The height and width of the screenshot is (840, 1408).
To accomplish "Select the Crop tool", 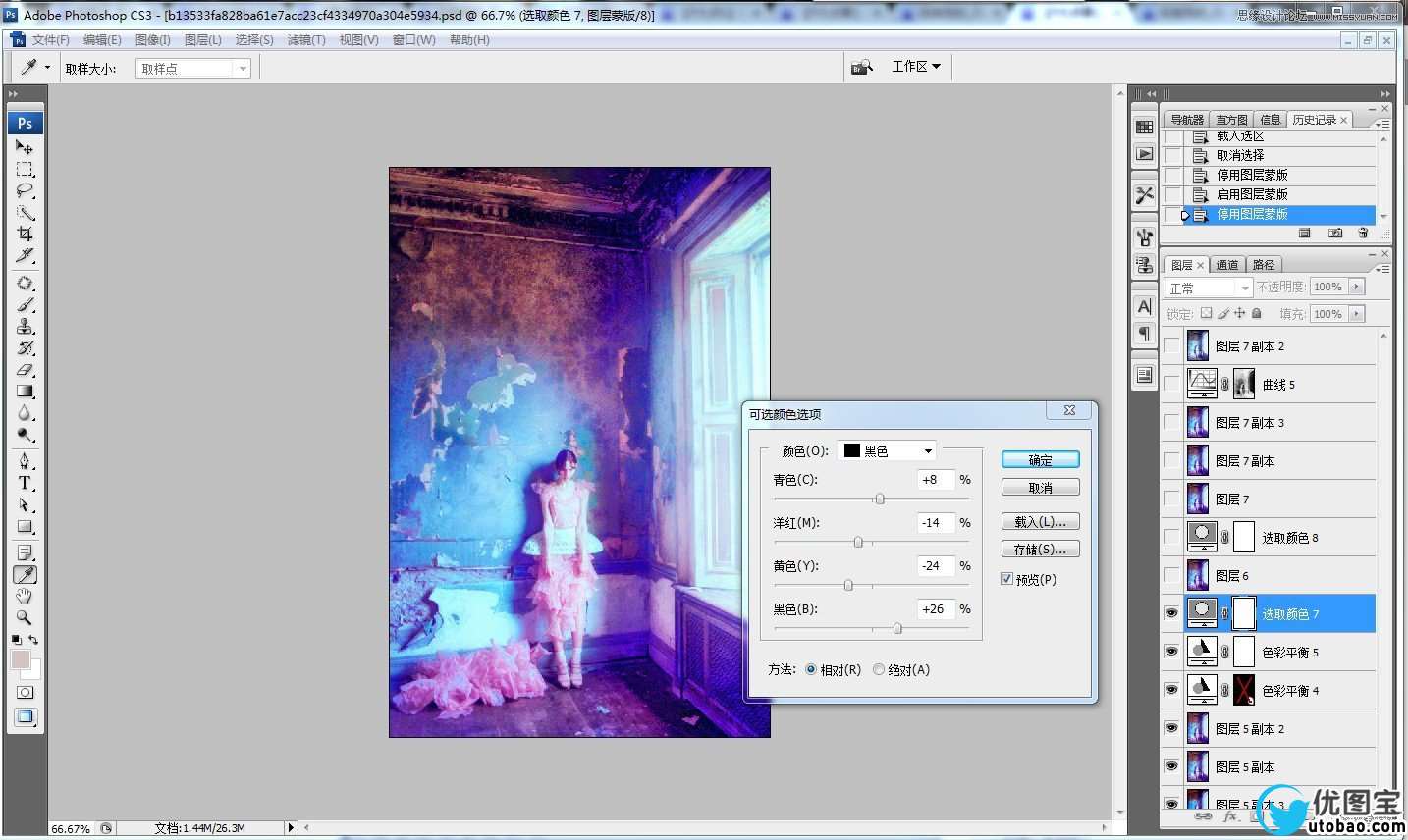I will click(x=25, y=234).
